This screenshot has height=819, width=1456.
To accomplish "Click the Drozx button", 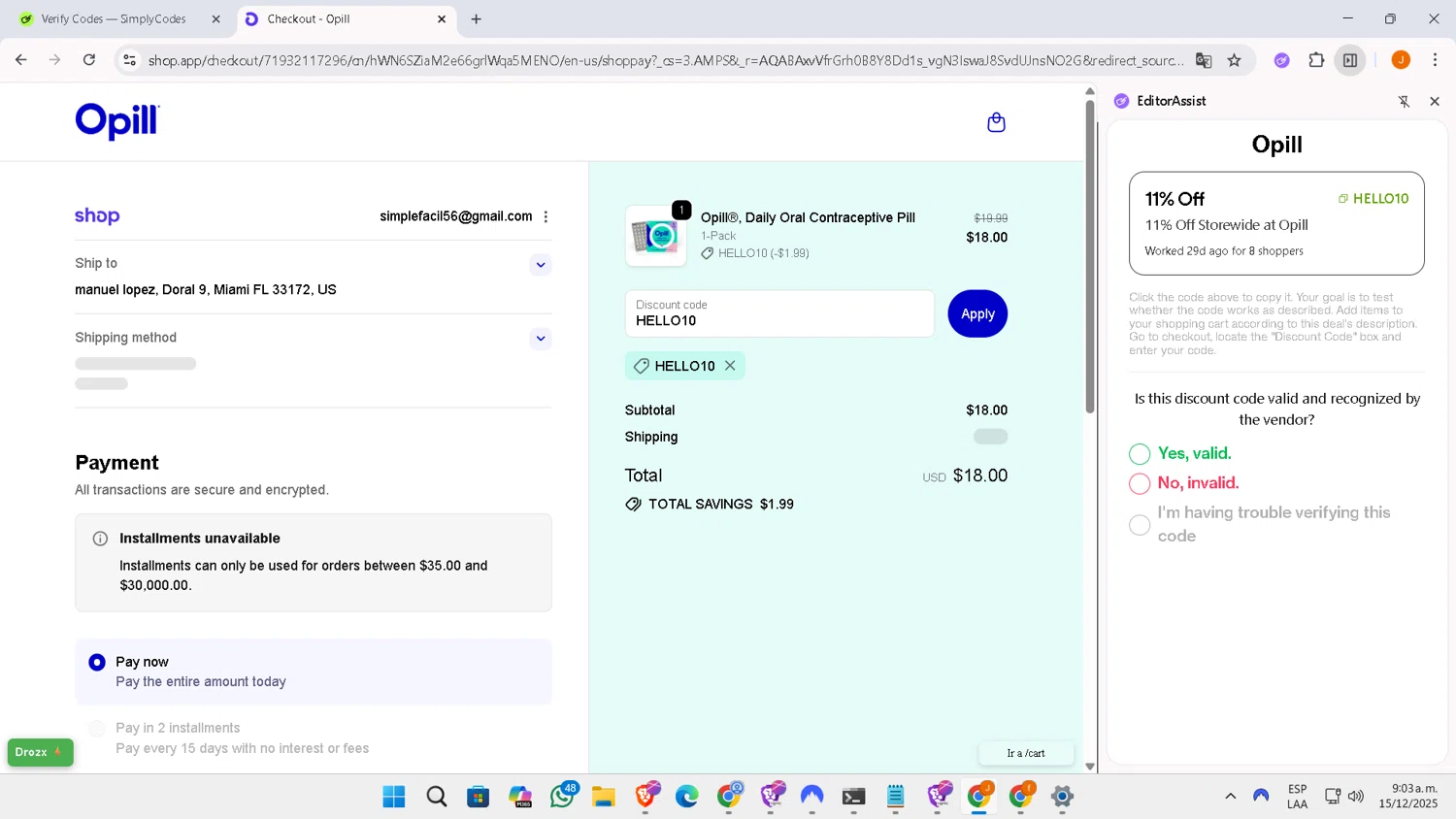I will pos(40,752).
